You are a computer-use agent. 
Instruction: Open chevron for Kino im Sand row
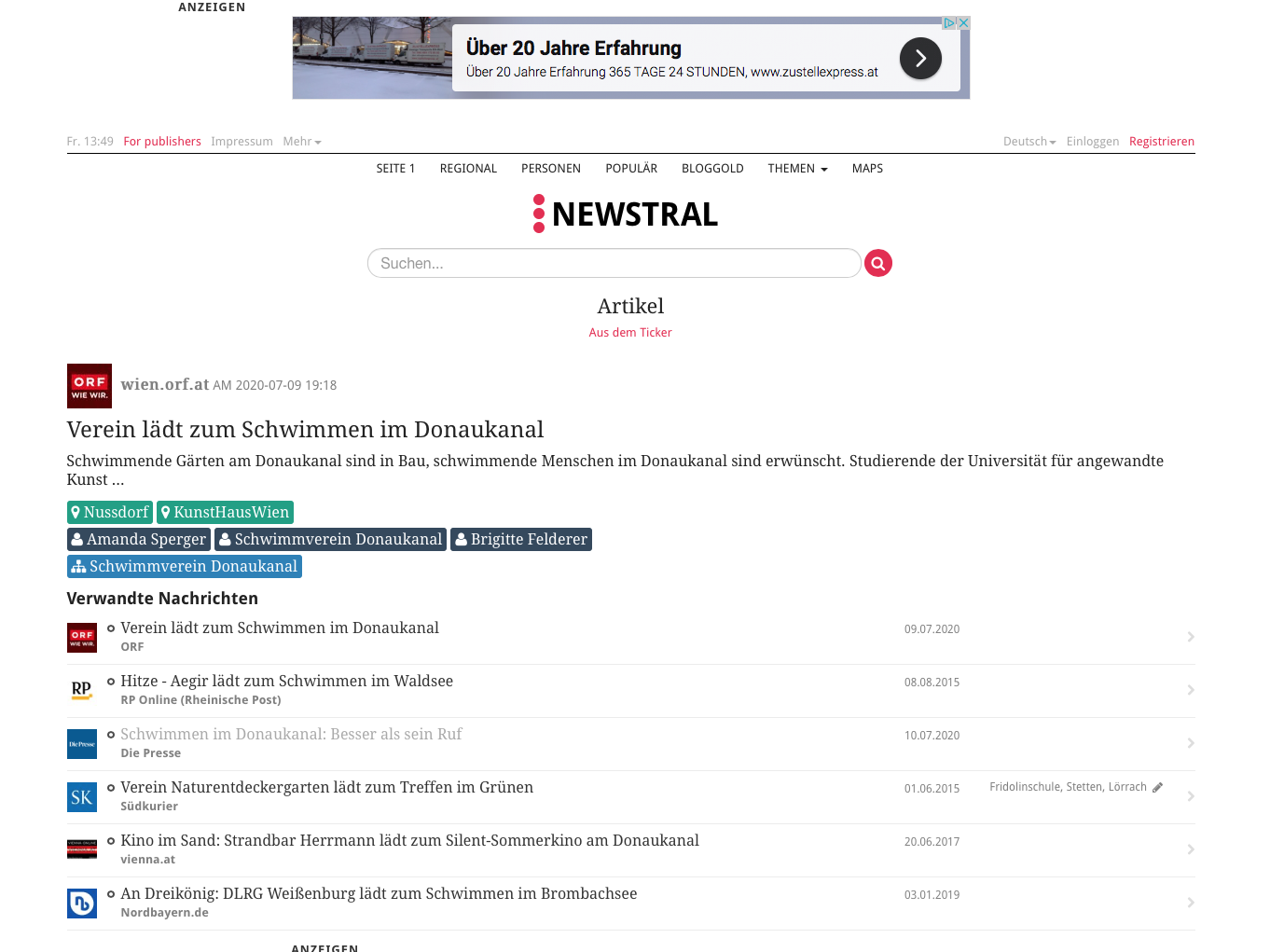click(x=1191, y=849)
